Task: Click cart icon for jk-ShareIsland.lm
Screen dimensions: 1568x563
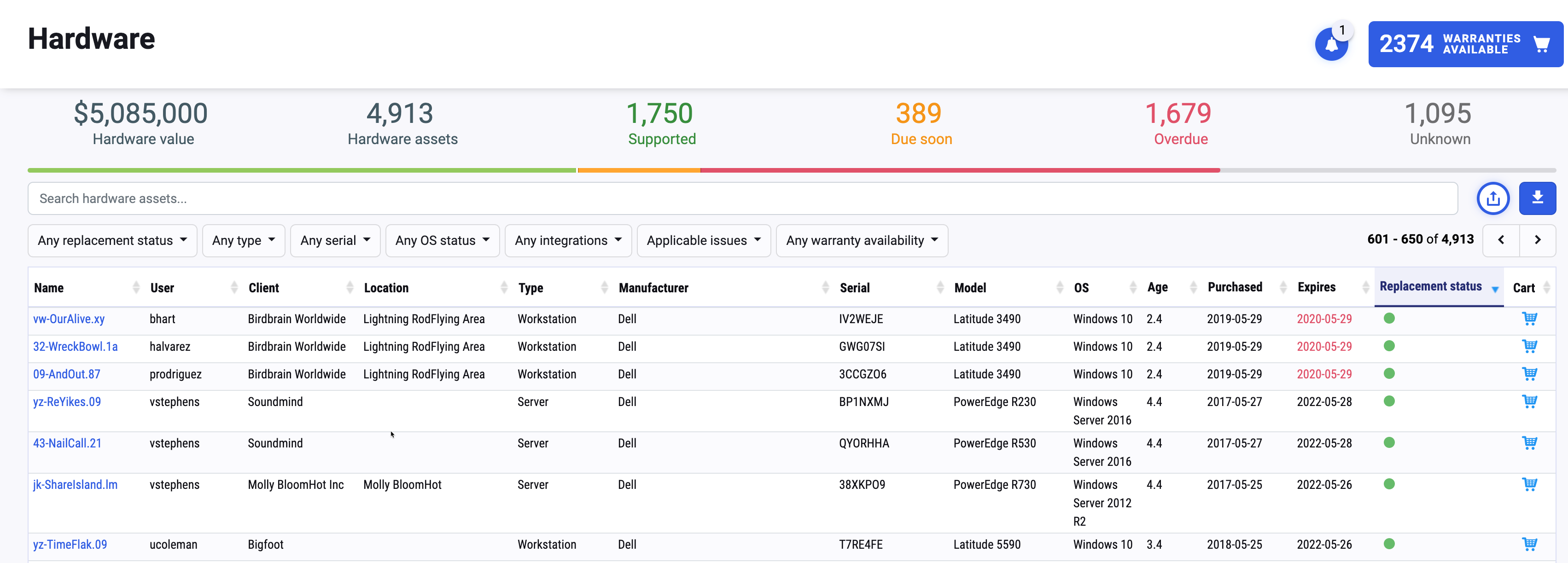Action: 1529,484
